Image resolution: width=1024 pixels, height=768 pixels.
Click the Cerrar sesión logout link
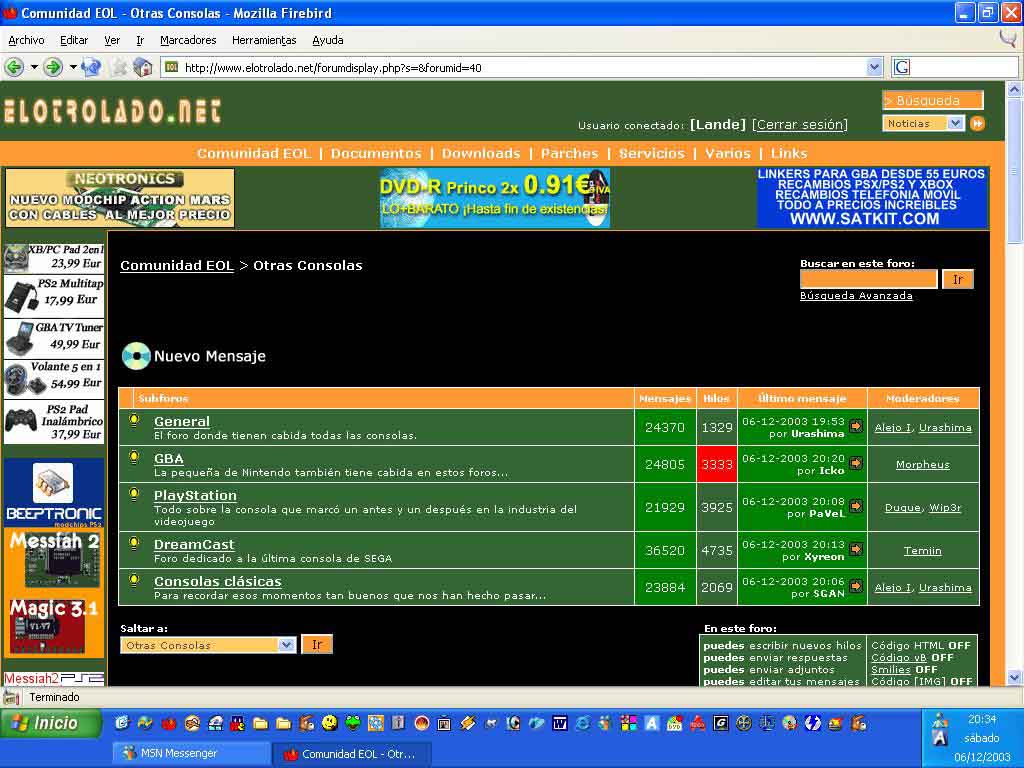800,125
